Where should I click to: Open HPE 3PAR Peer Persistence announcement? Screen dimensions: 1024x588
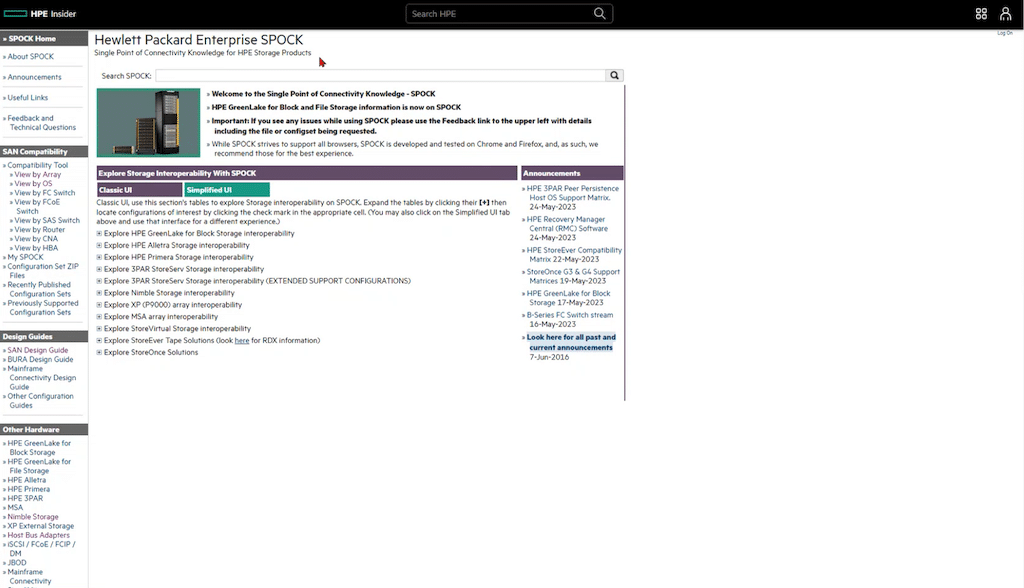click(573, 193)
